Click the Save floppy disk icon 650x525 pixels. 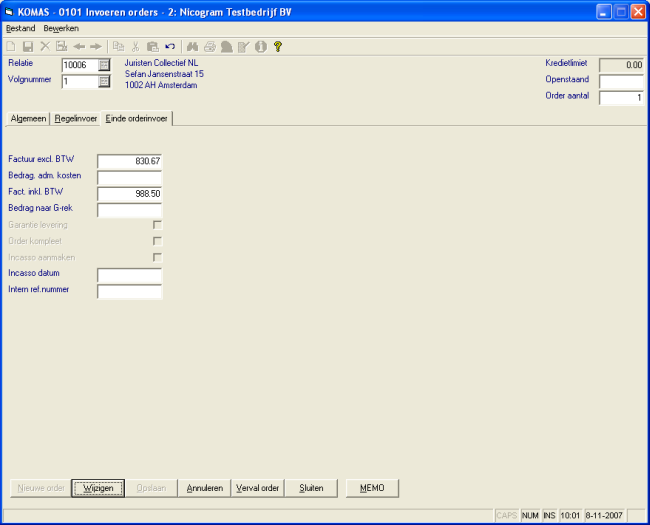point(28,46)
